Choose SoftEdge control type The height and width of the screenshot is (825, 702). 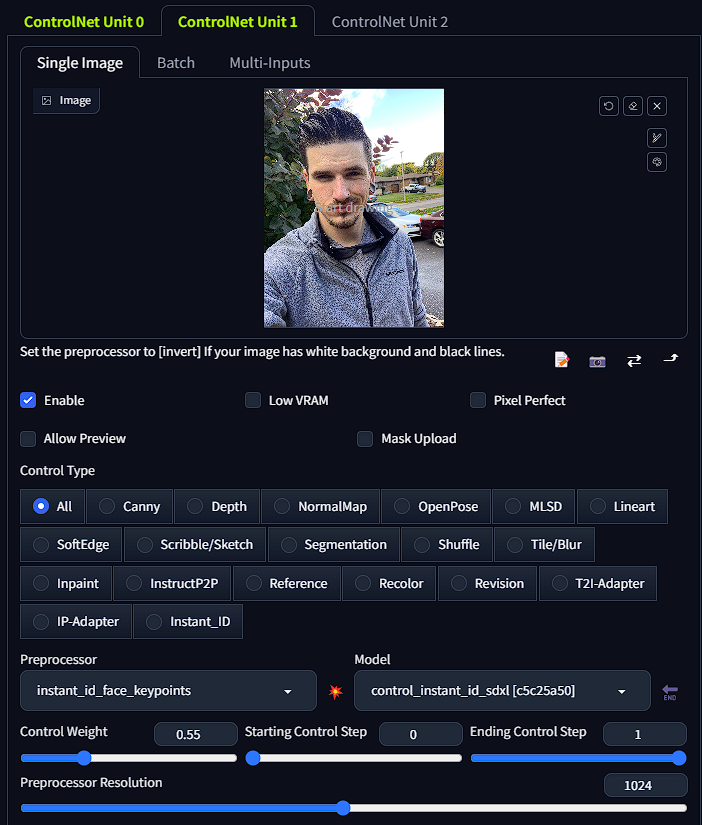(71, 545)
